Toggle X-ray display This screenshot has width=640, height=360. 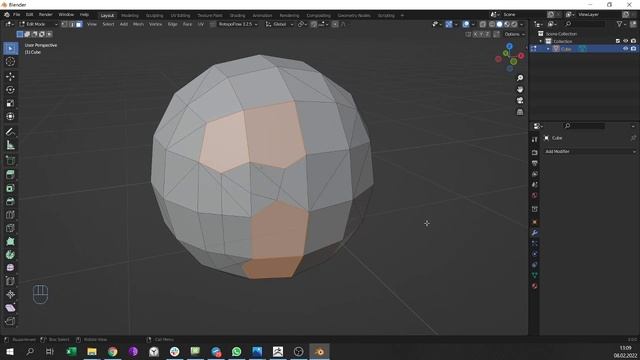[x=482, y=24]
